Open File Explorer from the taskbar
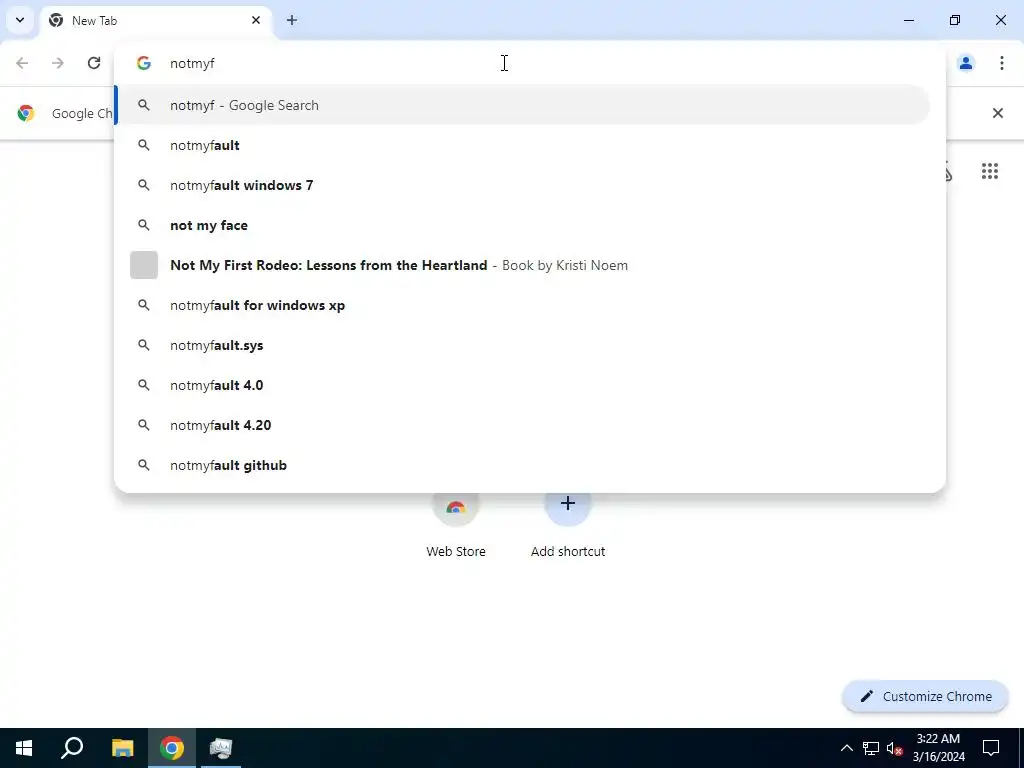The image size is (1024, 768). click(x=122, y=748)
